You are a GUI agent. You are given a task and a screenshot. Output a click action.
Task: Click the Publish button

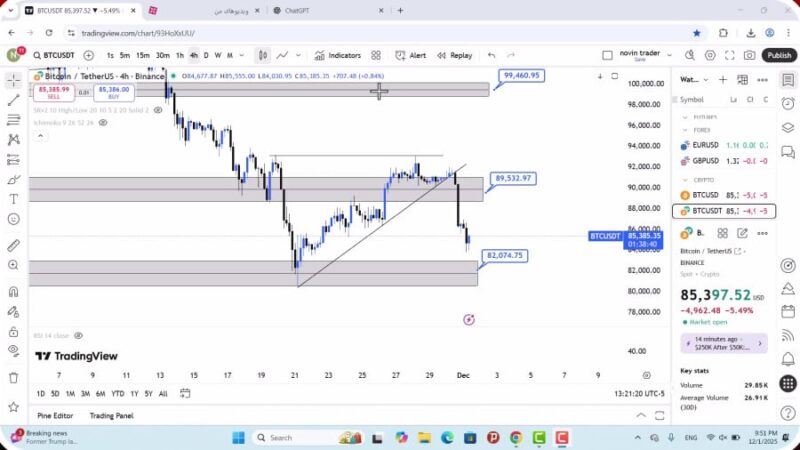pos(779,56)
